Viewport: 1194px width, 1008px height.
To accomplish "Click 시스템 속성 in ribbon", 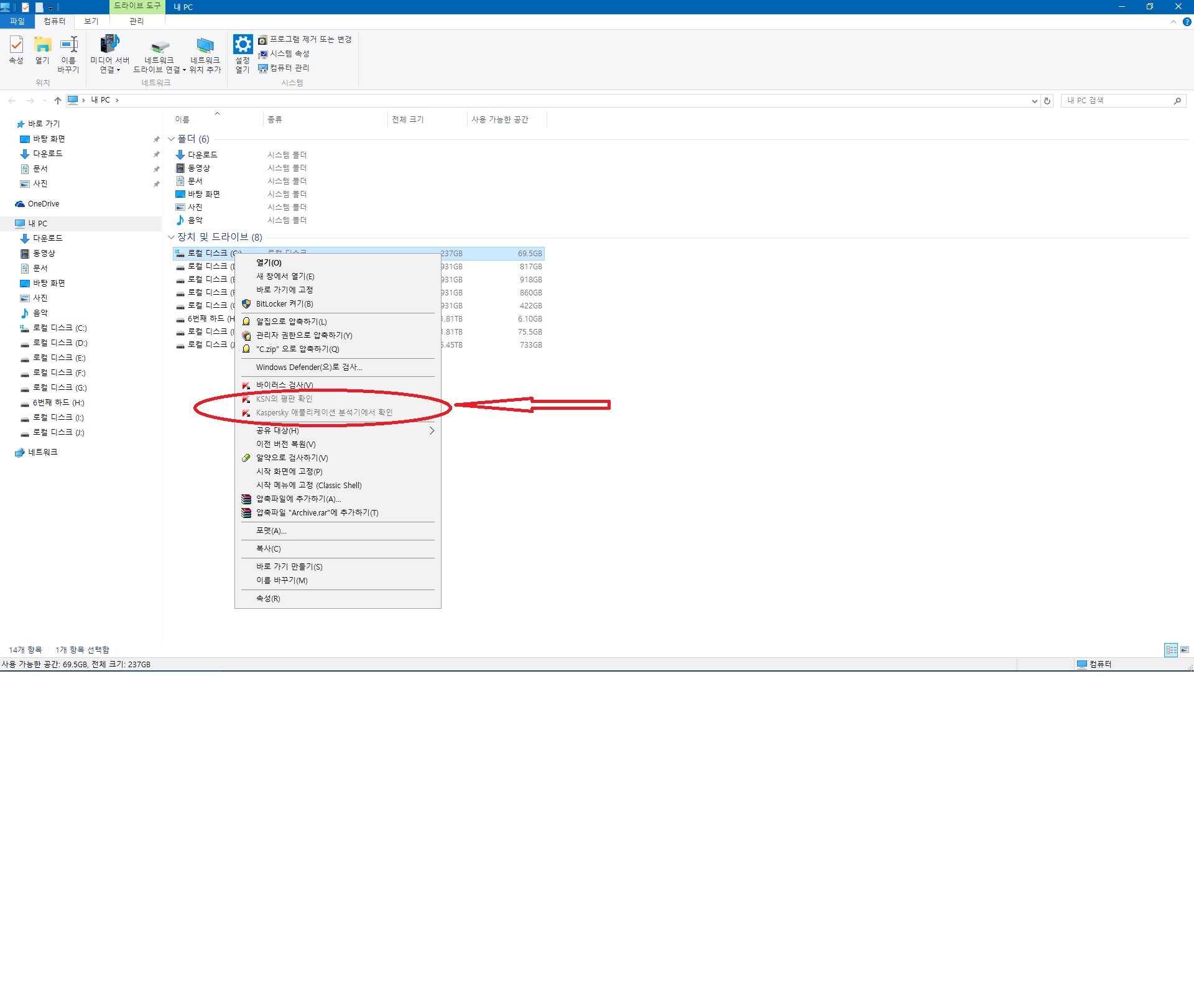I will tap(284, 54).
